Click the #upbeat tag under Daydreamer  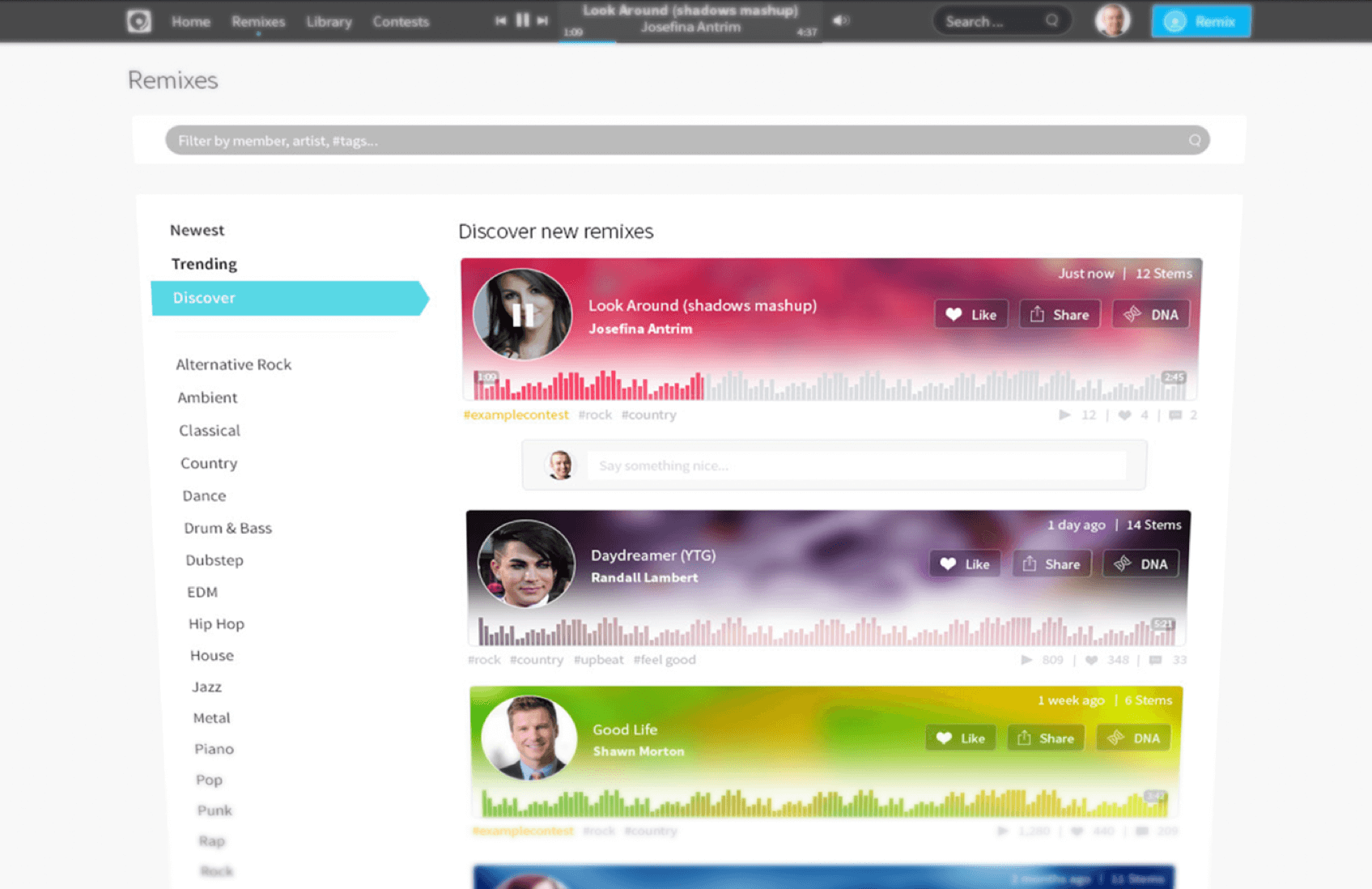(598, 660)
